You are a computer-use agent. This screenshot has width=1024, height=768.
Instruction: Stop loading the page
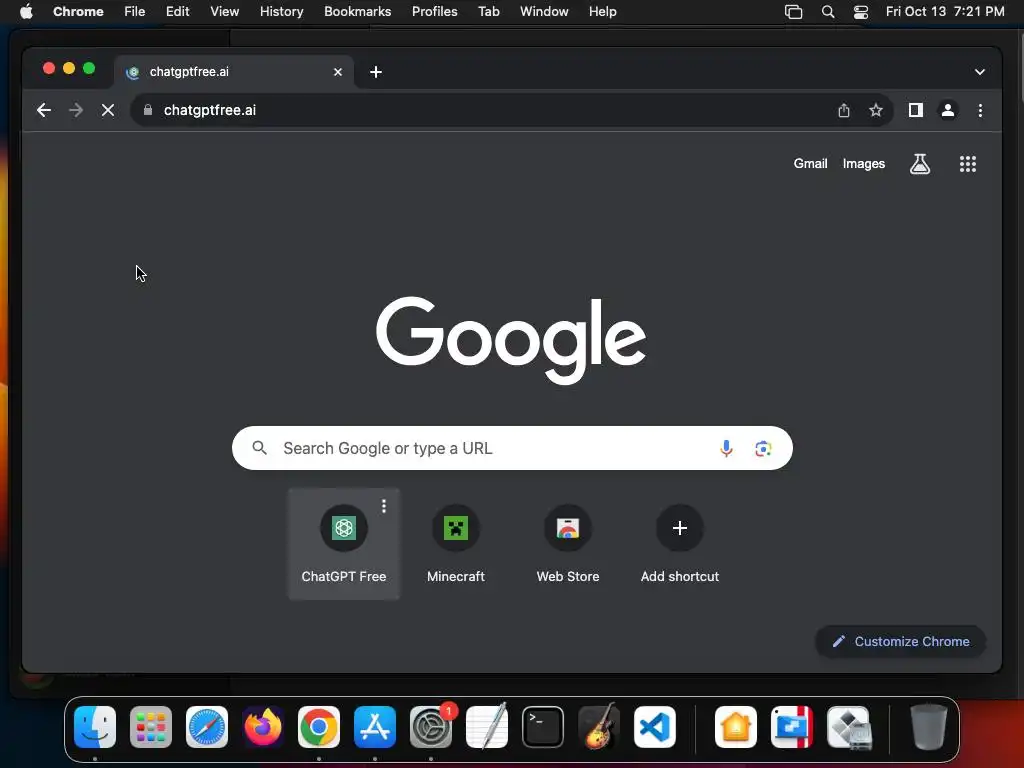(108, 110)
